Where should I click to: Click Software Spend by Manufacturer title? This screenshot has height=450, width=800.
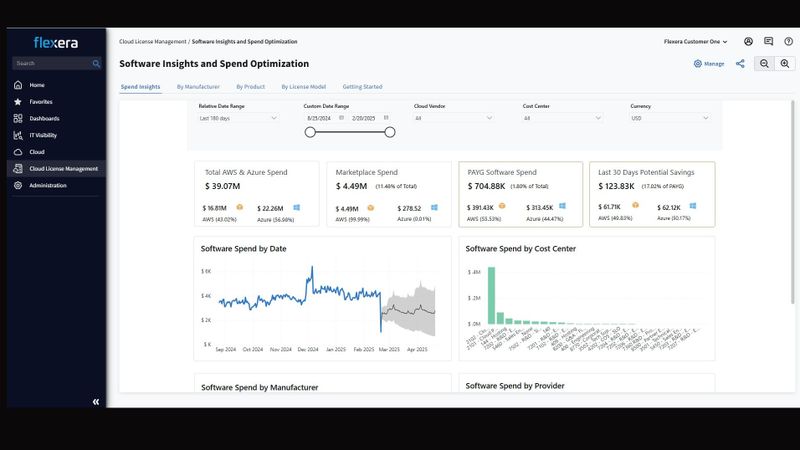click(260, 388)
